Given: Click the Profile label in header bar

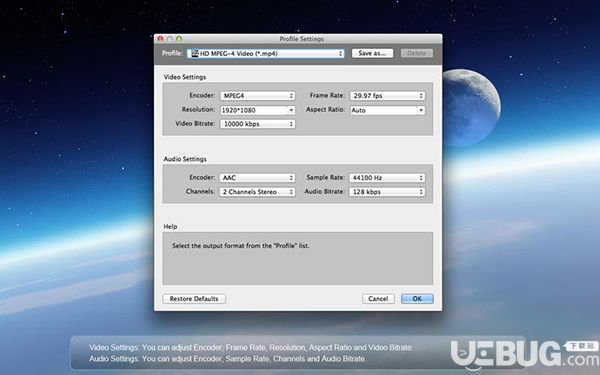Looking at the screenshot, I should click(172, 53).
